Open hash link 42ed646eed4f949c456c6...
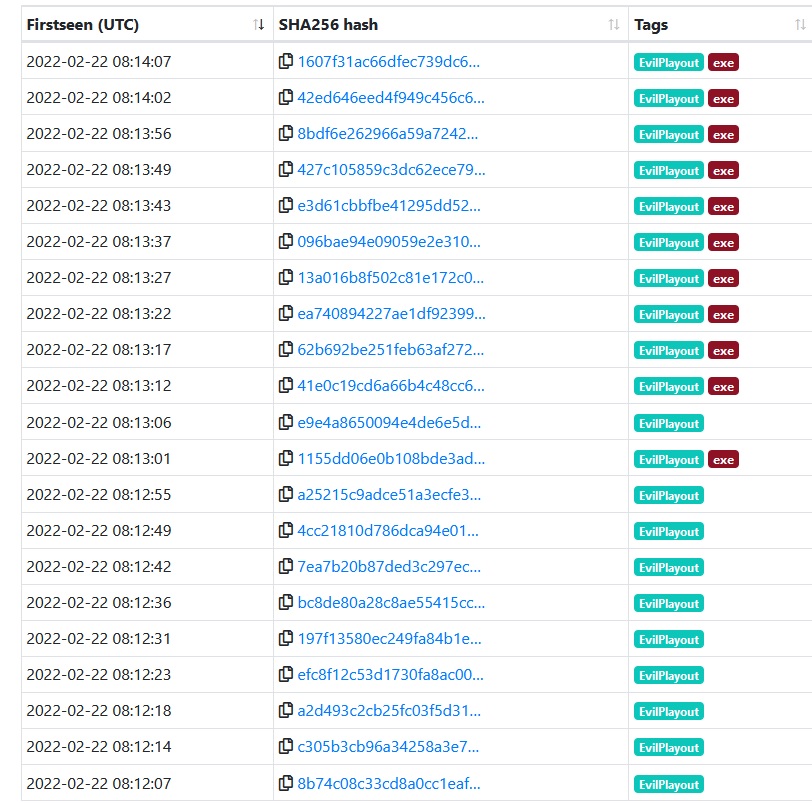812x803 pixels. tap(391, 98)
